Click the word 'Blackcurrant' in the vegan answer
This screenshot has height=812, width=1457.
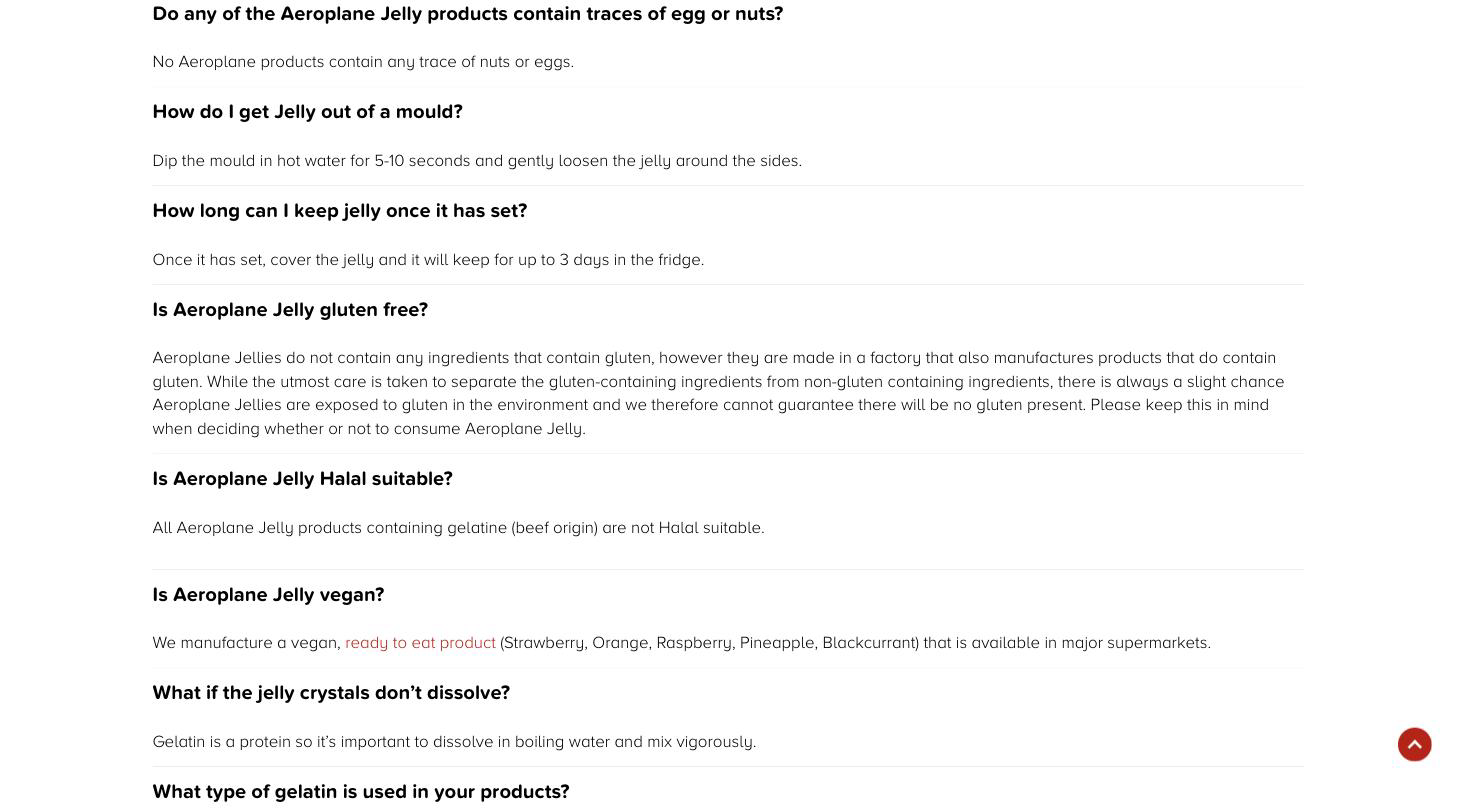click(869, 643)
